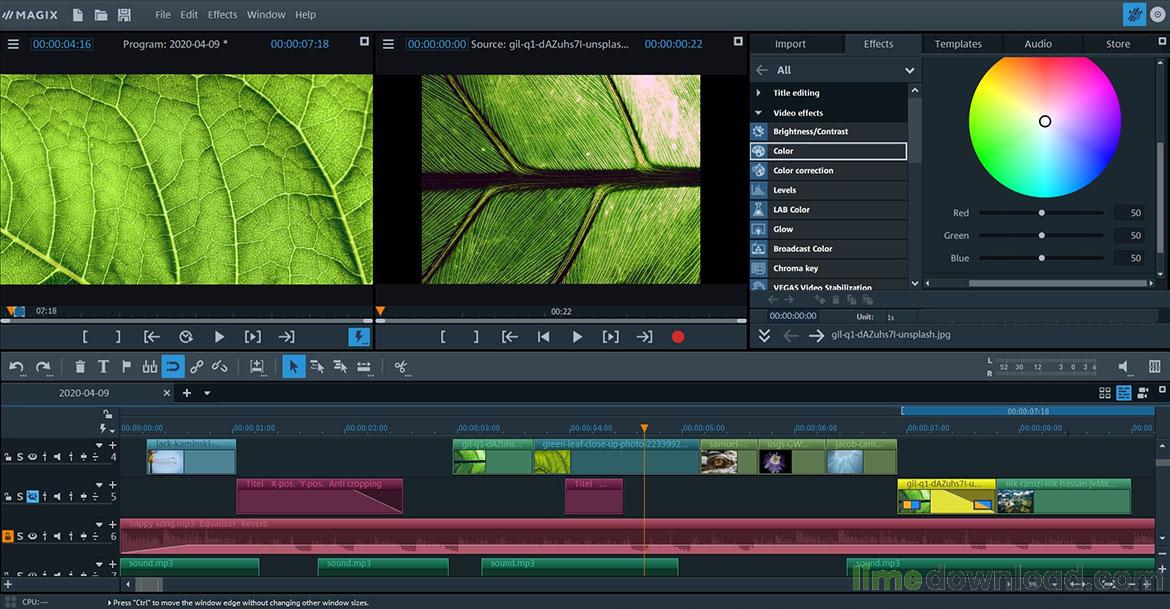Toggle visibility eye on track 4
Viewport: 1170px width, 609px height.
(x=32, y=456)
